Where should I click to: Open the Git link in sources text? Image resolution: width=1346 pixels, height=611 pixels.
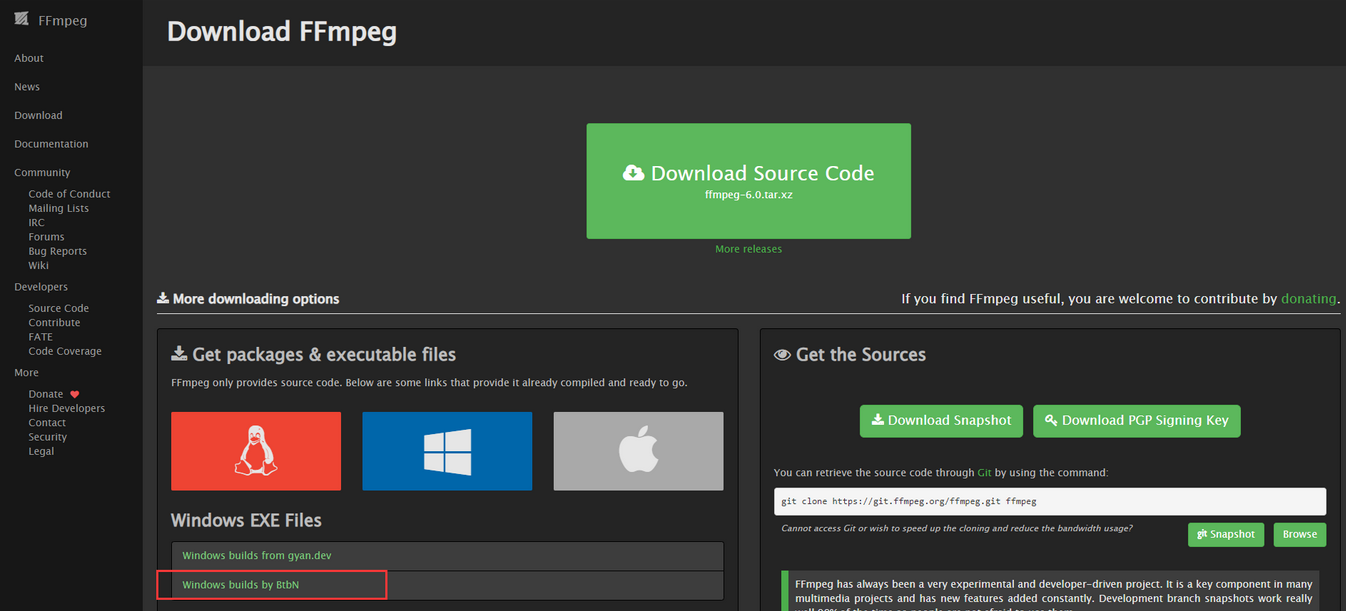(985, 472)
